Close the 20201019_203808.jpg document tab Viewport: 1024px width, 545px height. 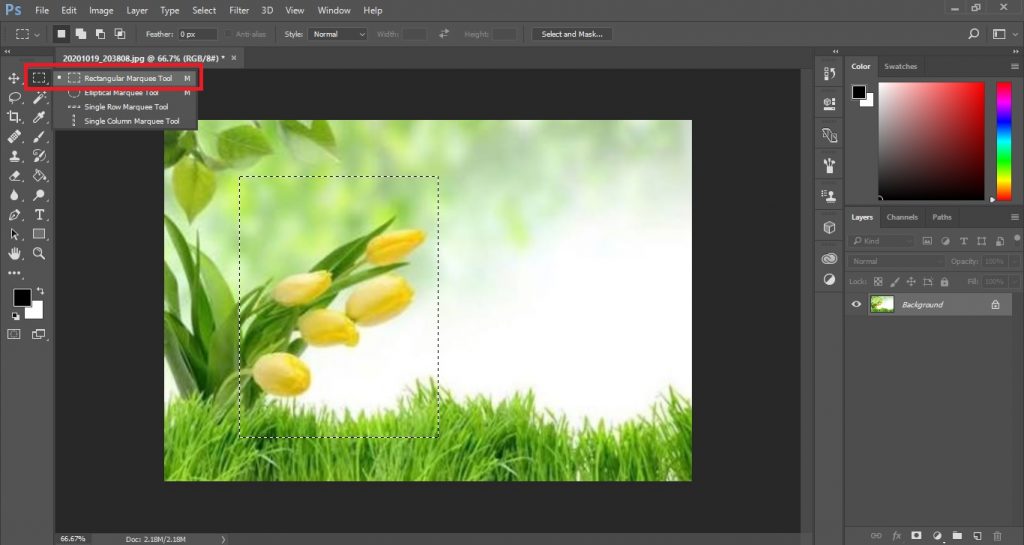234,58
